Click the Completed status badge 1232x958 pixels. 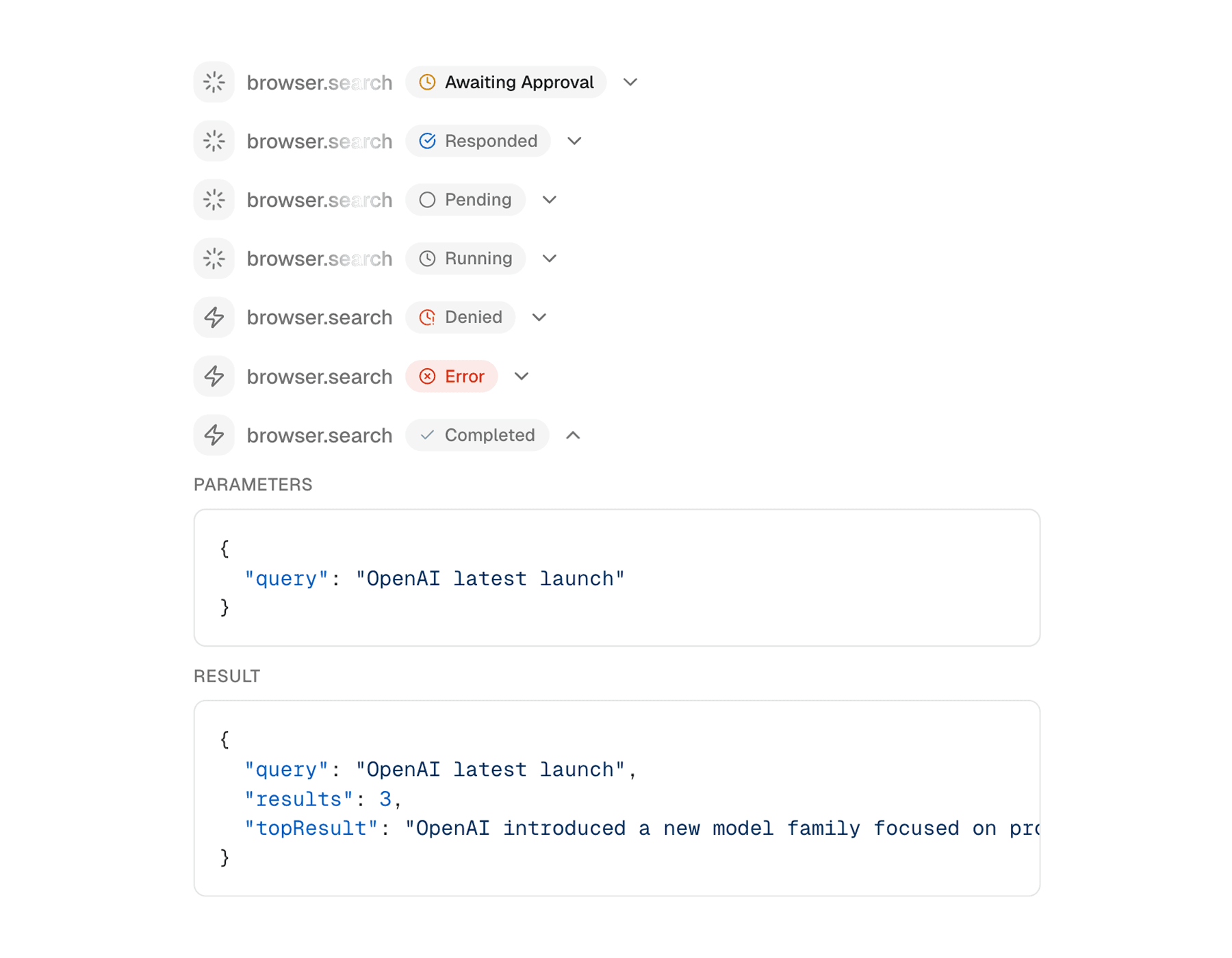pos(477,435)
